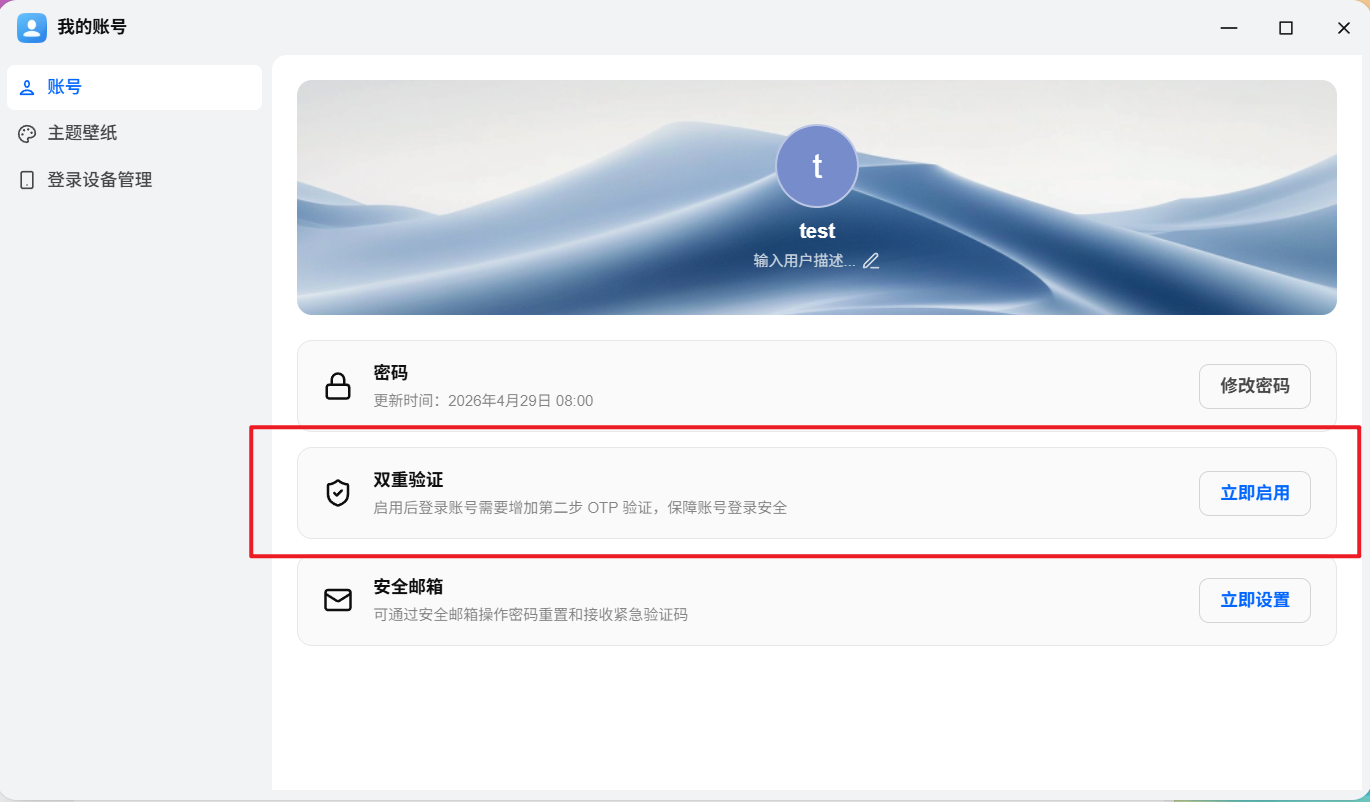The image size is (1370, 802).
Task: Click the palette icon for theme wallpaper
Action: (27, 134)
